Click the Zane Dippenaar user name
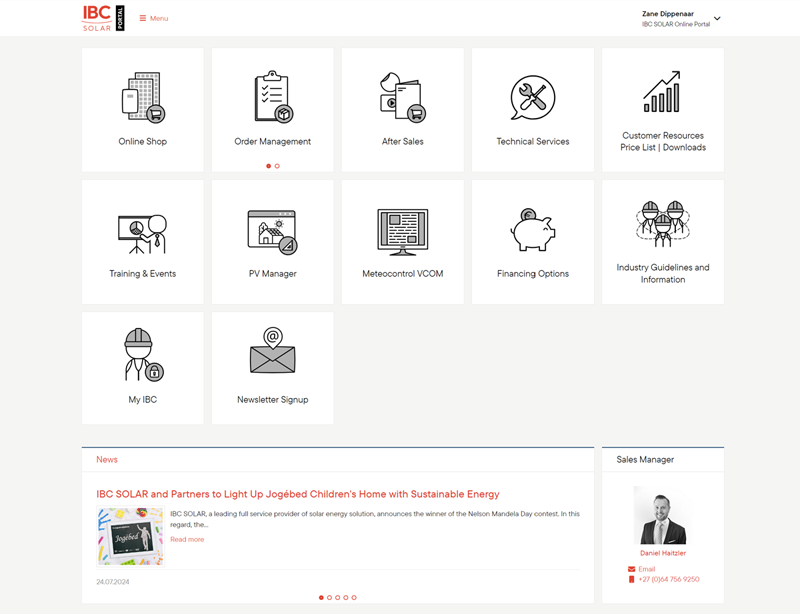Viewport: 800px width, 614px height. pos(667,14)
